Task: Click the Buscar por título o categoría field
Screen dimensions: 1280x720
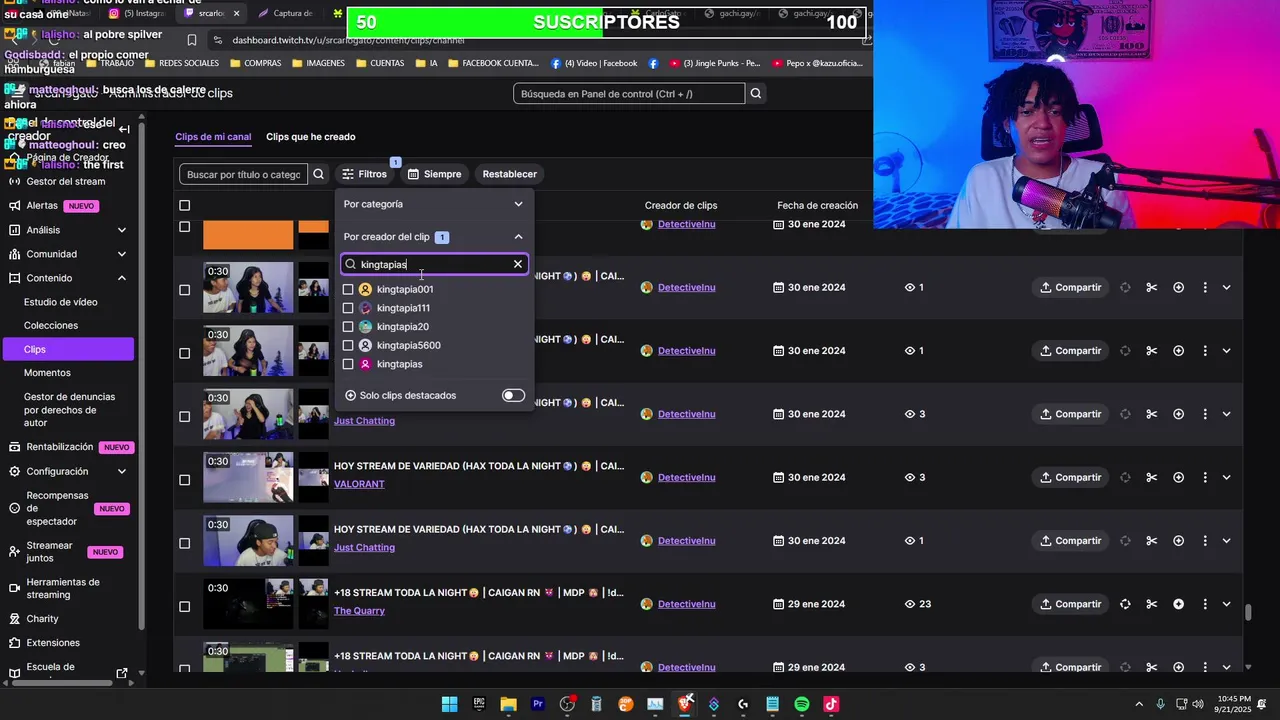Action: pos(243,174)
